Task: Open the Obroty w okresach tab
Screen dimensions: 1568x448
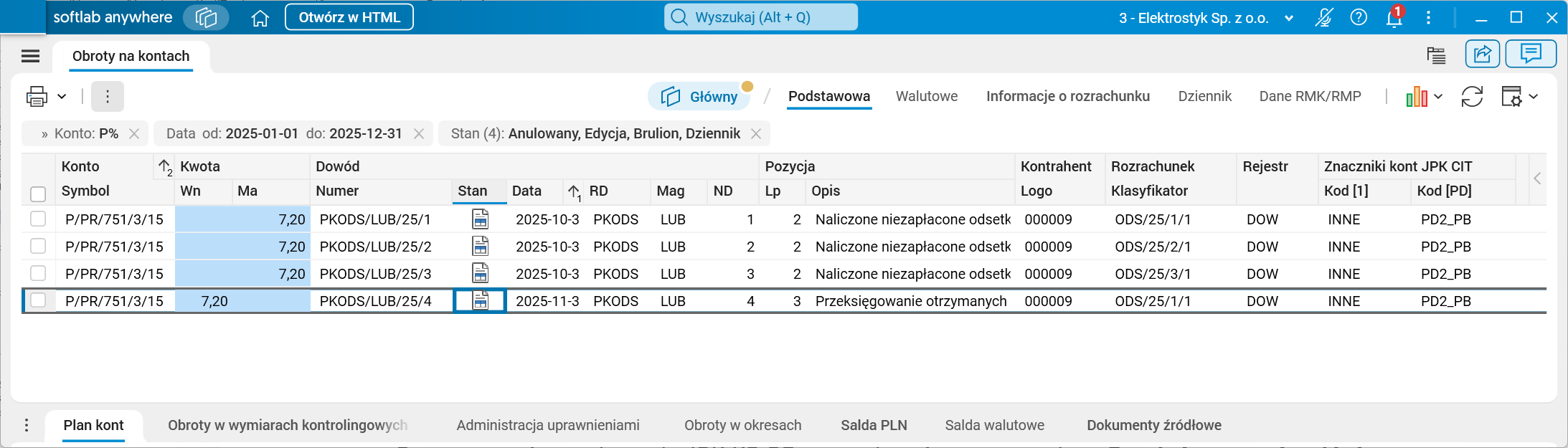Action: [x=743, y=425]
